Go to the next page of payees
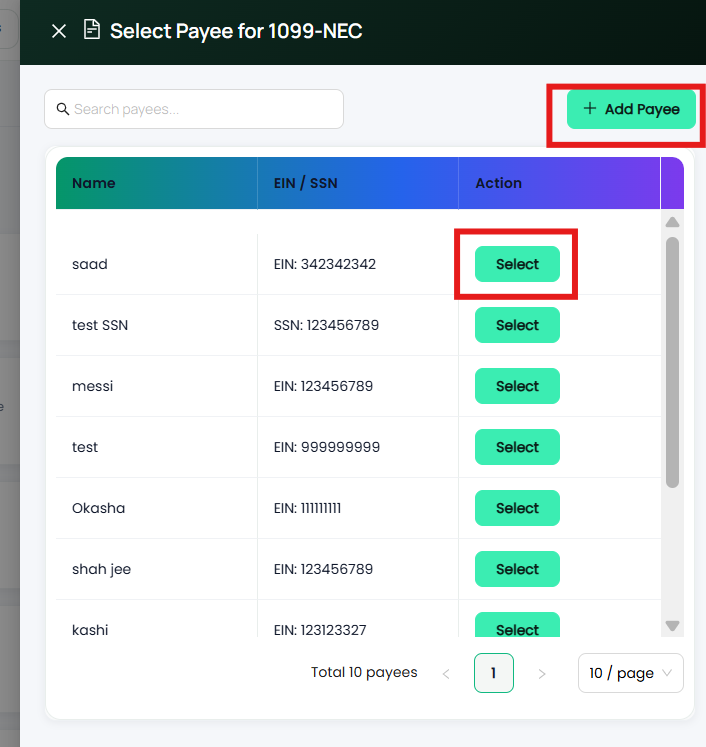The width and height of the screenshot is (706, 747). [542, 674]
